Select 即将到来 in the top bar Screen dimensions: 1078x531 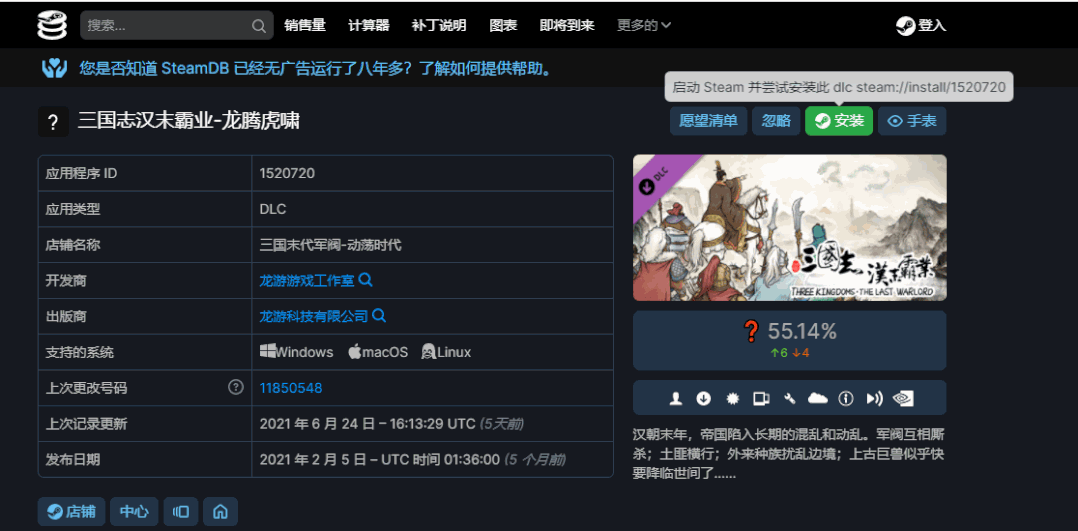[x=567, y=25]
